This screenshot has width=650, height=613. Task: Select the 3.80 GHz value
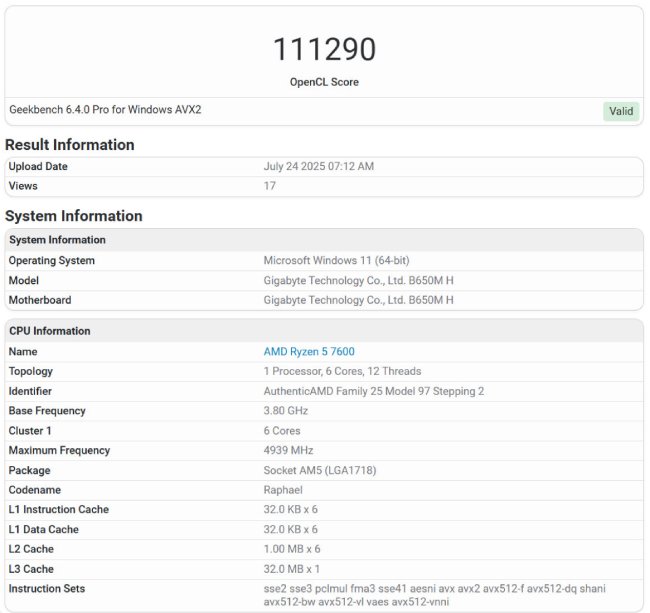[286, 411]
